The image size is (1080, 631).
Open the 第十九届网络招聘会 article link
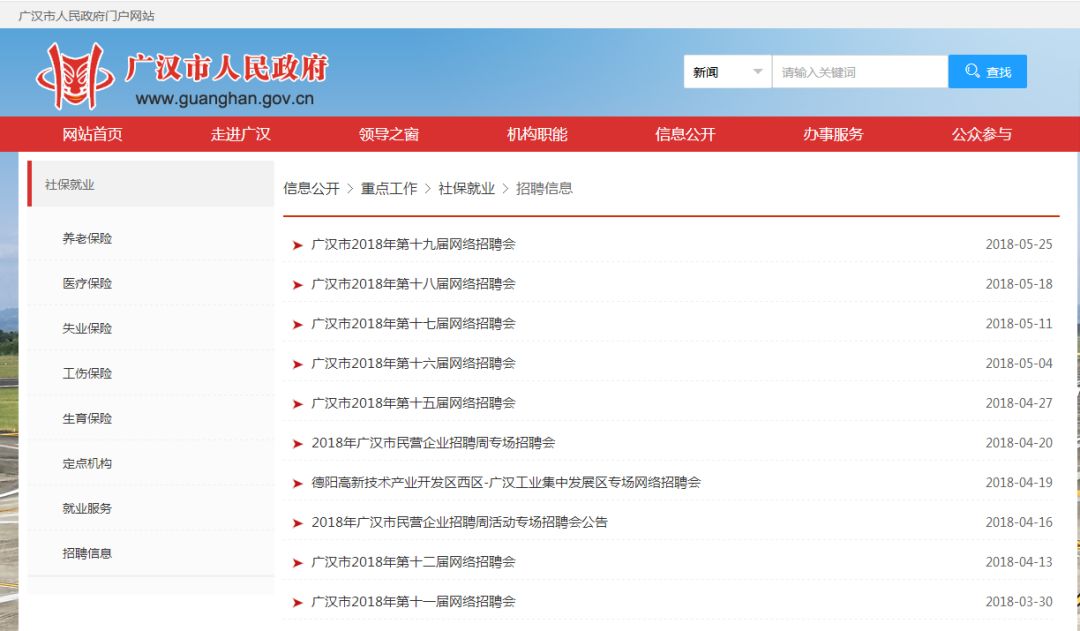pyautogui.click(x=413, y=244)
